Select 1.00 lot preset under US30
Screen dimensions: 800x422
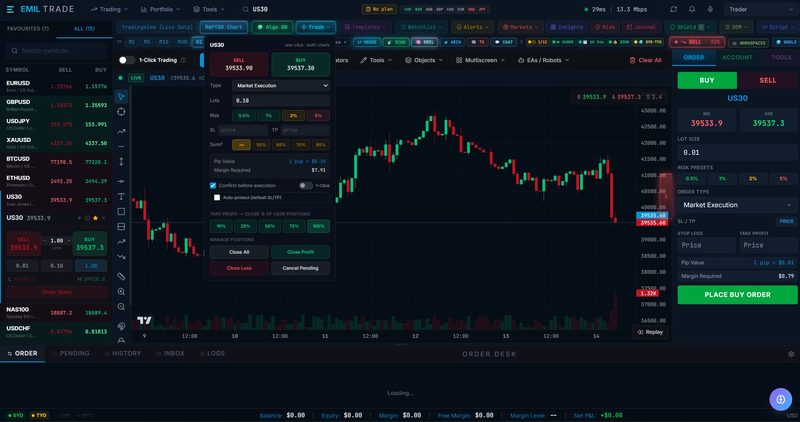click(91, 266)
